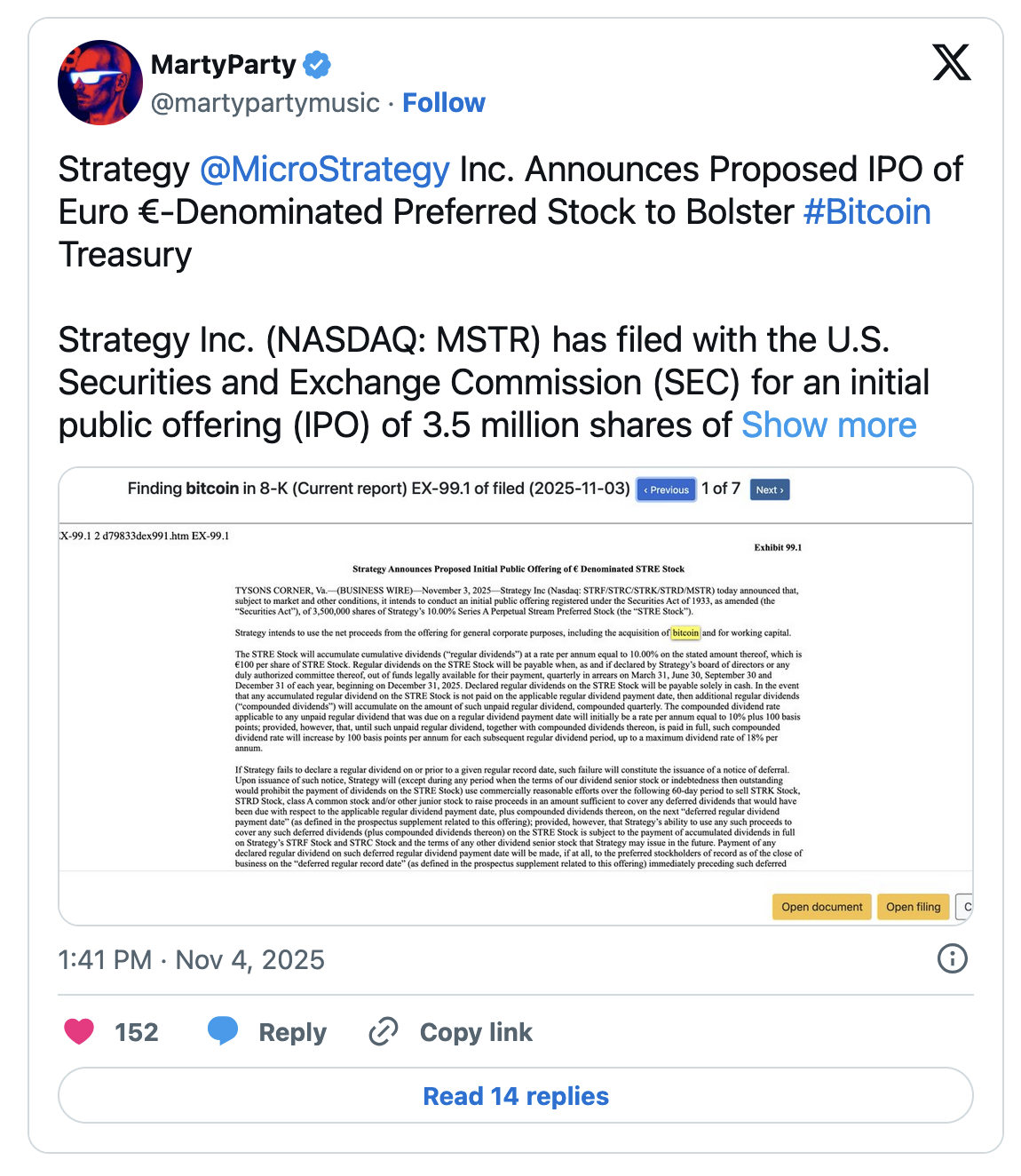
Task: Click the Open document button
Action: click(821, 907)
